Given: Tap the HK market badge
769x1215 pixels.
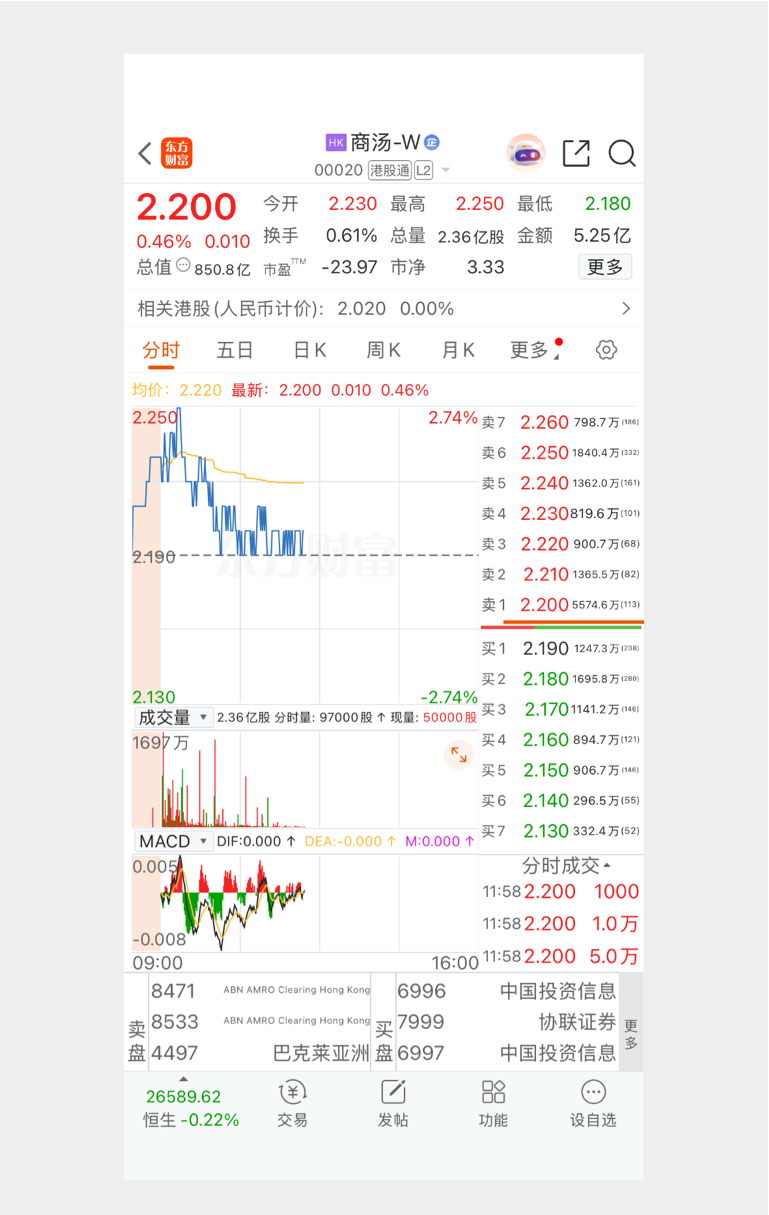Looking at the screenshot, I should (336, 143).
